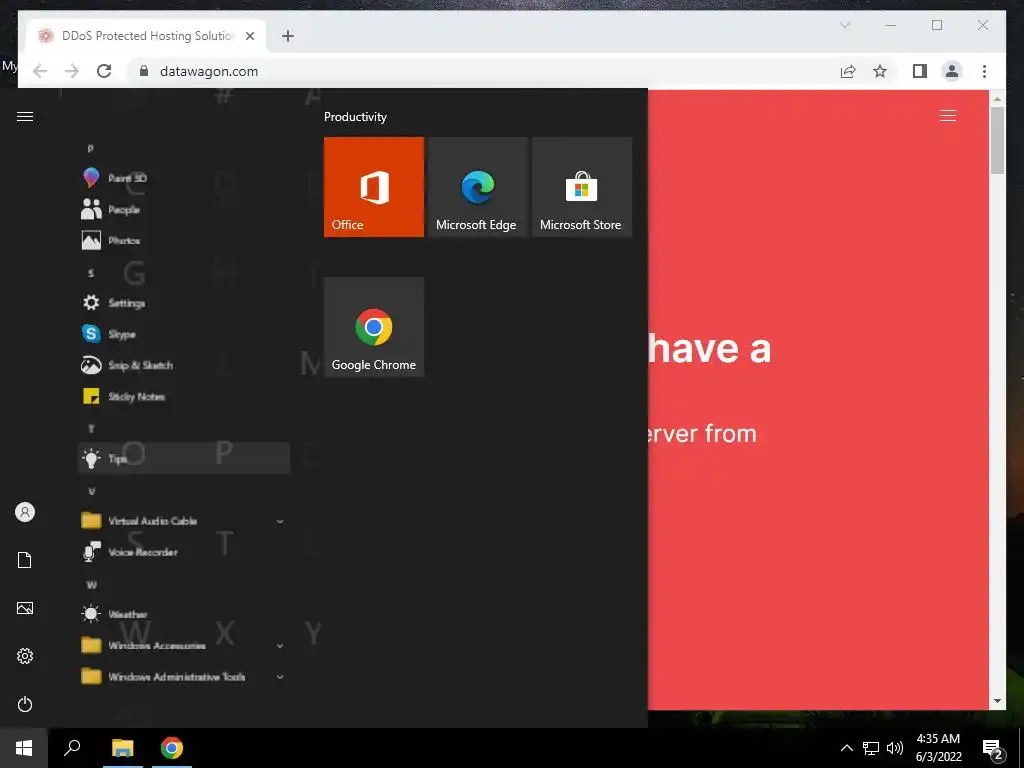Launch Voice Recorder
This screenshot has height=768, width=1024.
click(184, 552)
